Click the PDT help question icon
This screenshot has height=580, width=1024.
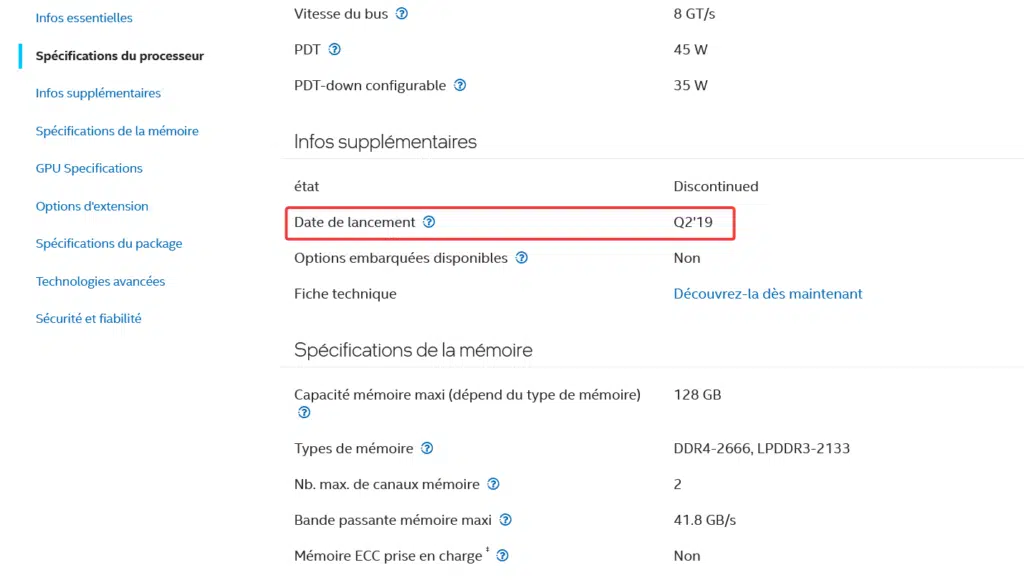pyautogui.click(x=334, y=50)
